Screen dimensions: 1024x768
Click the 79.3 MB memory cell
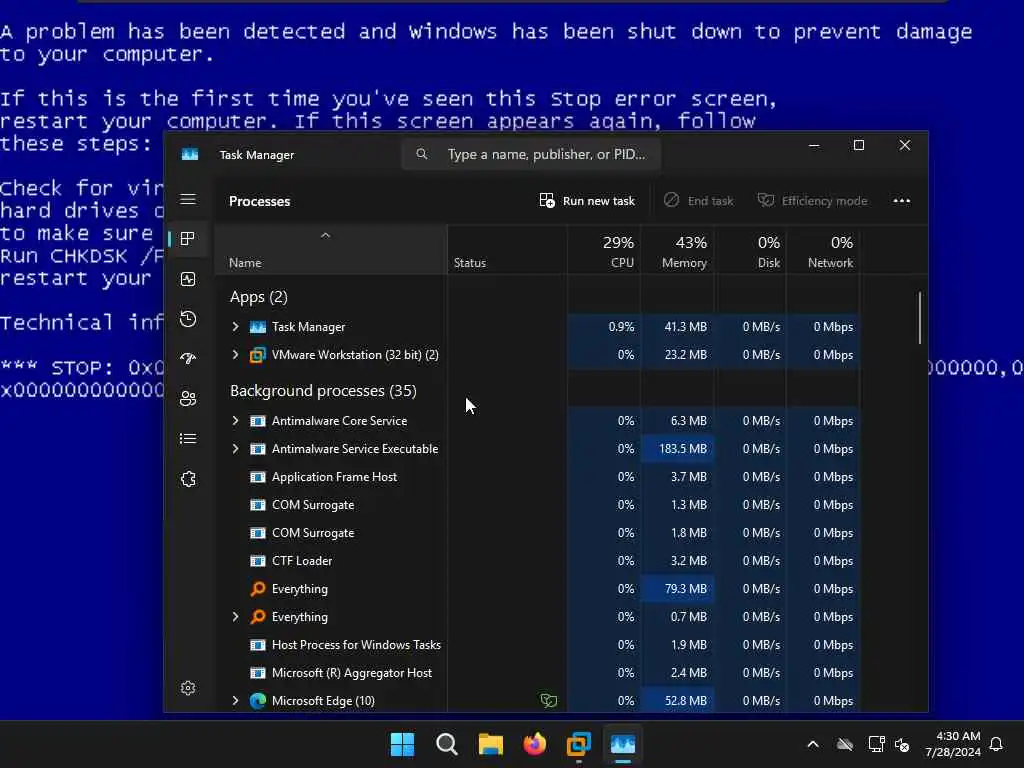tap(677, 588)
